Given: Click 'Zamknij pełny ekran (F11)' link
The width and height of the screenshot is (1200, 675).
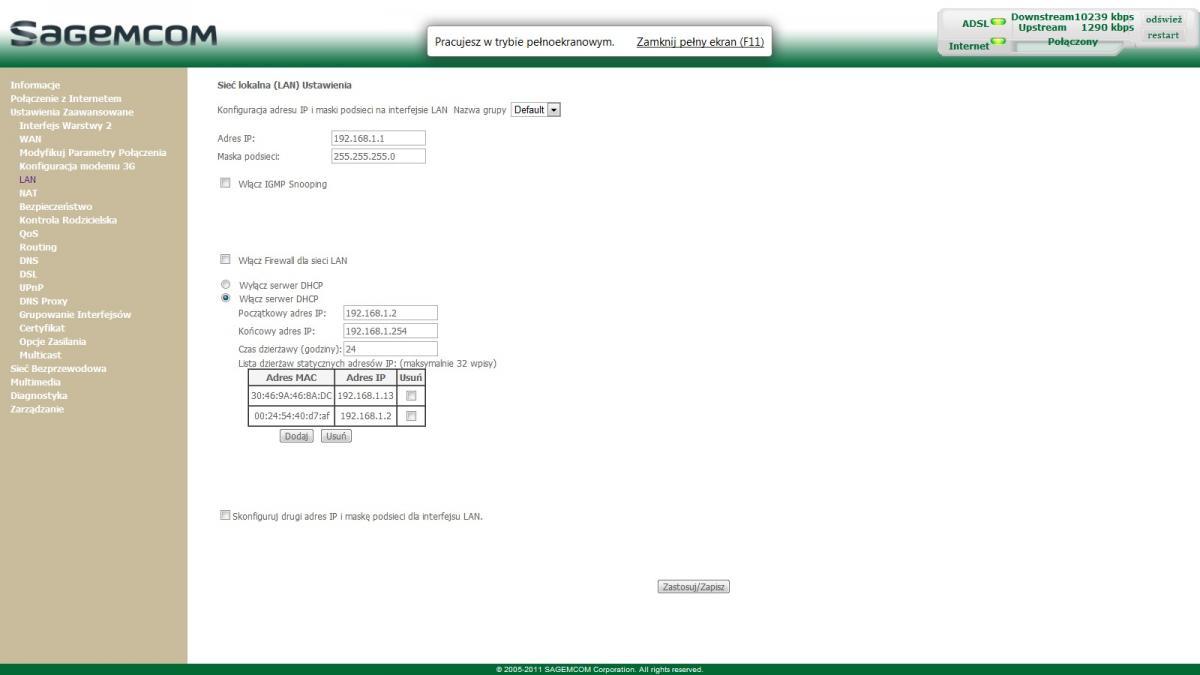Looking at the screenshot, I should (x=700, y=42).
